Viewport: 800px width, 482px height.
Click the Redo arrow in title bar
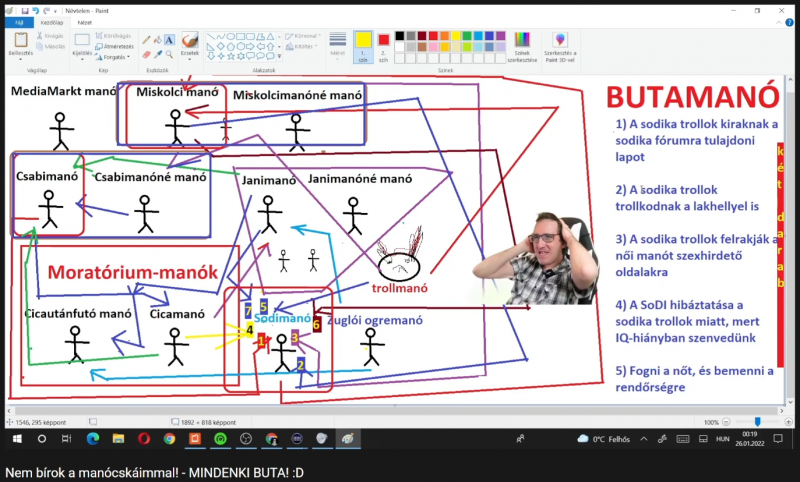point(46,10)
